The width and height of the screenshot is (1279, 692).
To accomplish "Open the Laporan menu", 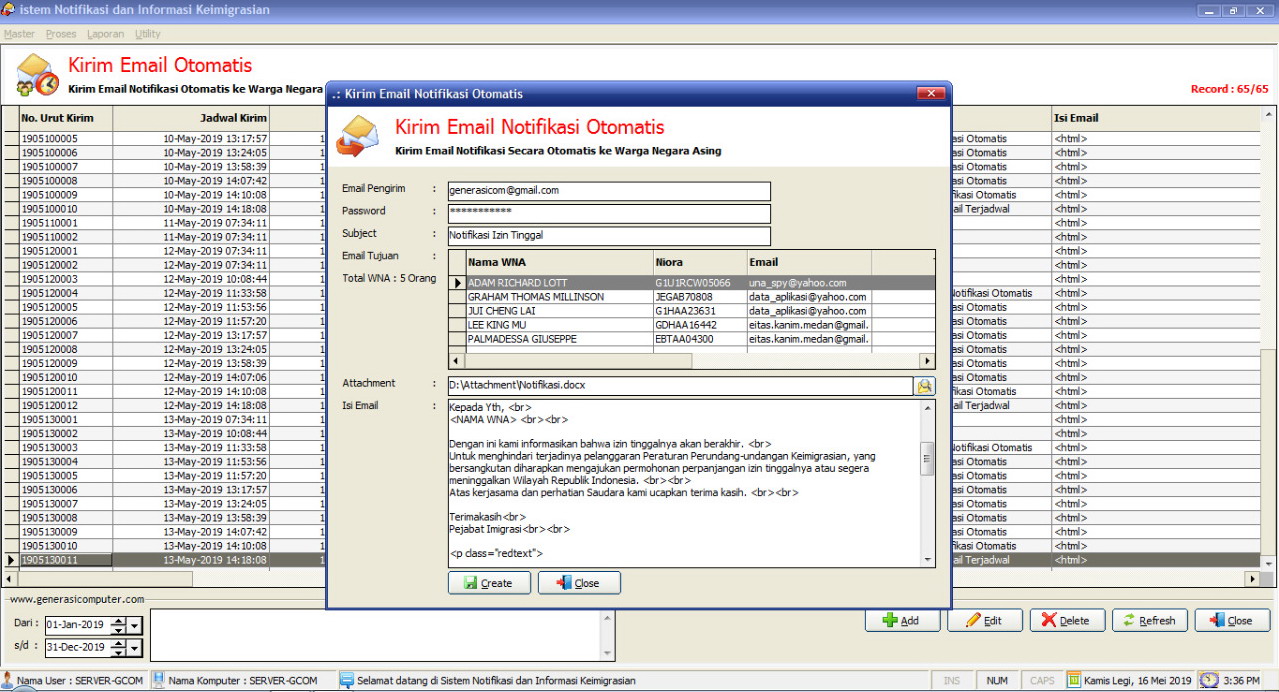I will (105, 34).
